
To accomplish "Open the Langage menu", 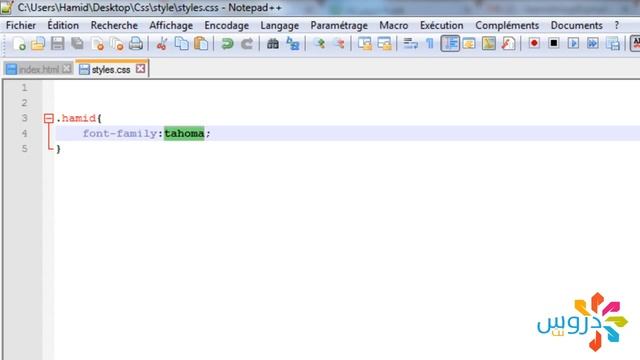I will pos(280,25).
